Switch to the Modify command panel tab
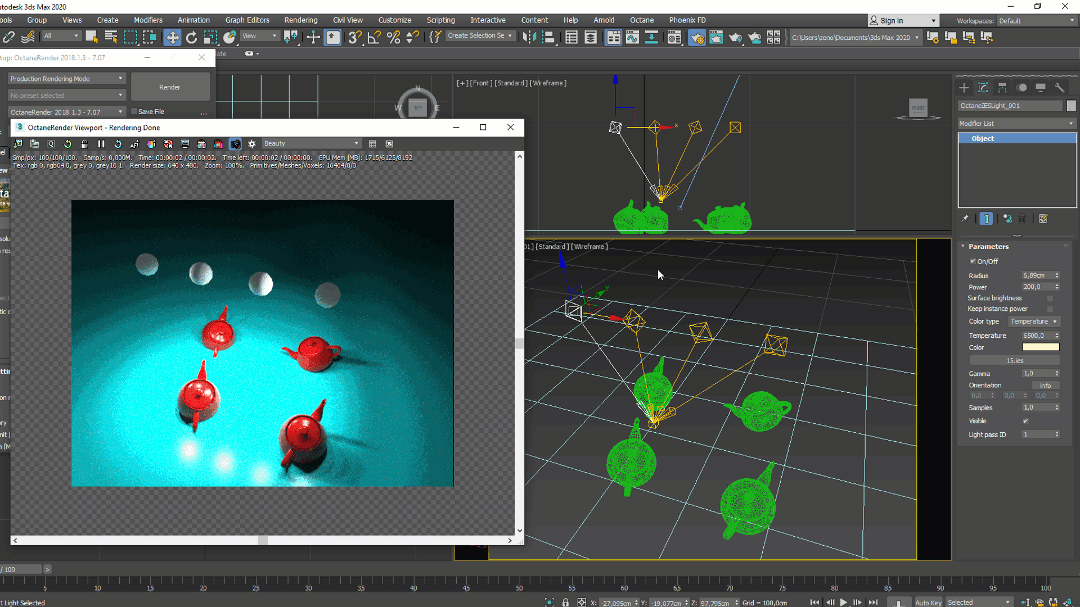 click(983, 88)
